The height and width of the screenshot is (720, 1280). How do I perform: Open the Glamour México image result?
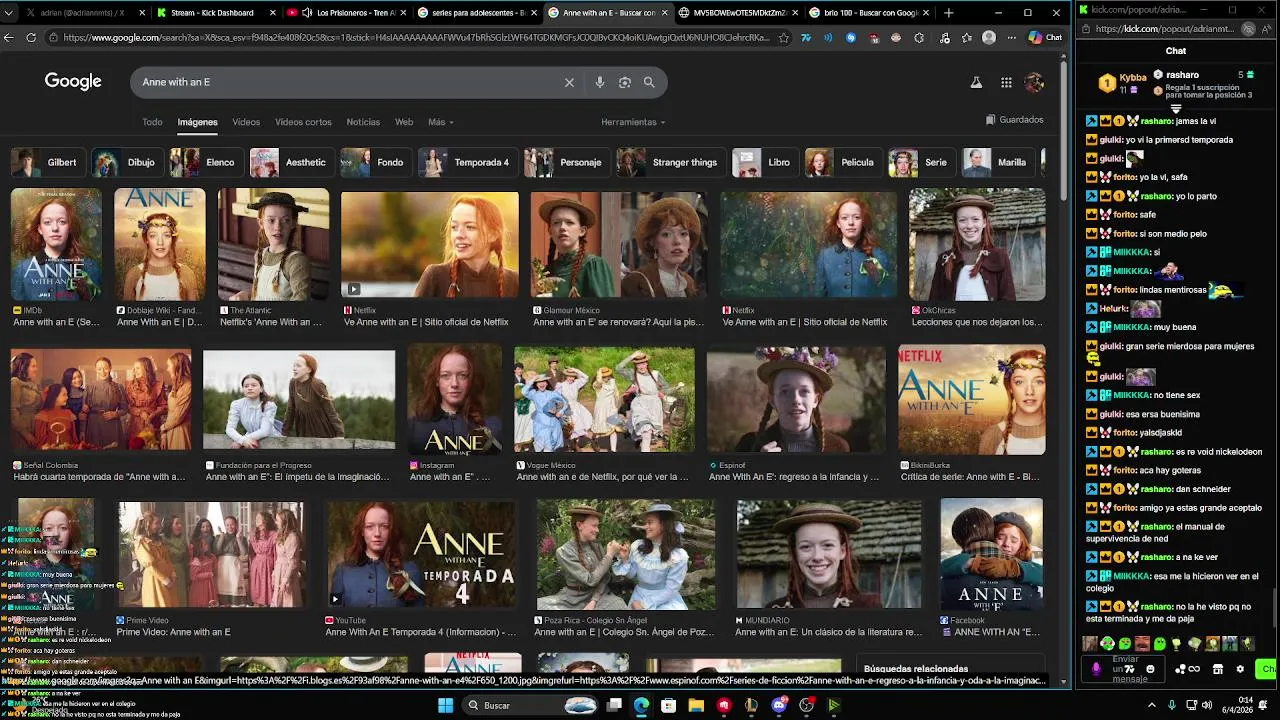[x=619, y=244]
